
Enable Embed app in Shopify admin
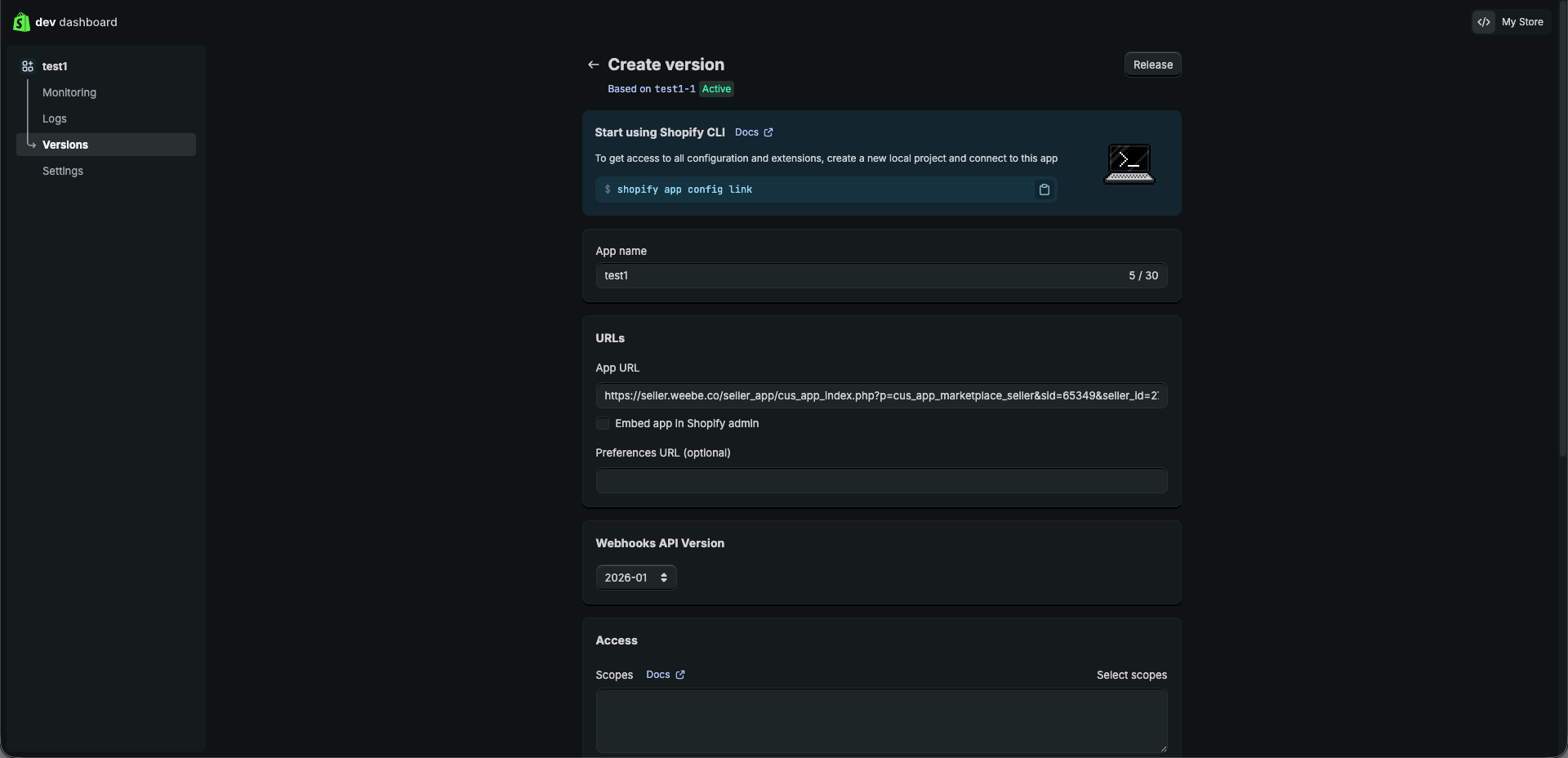(x=602, y=423)
